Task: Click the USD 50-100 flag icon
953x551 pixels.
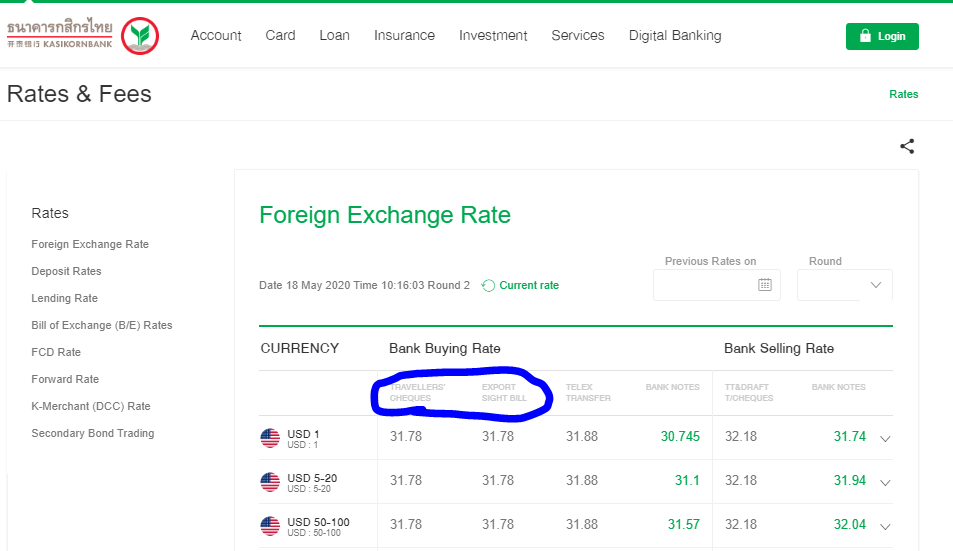Action: pyautogui.click(x=270, y=526)
